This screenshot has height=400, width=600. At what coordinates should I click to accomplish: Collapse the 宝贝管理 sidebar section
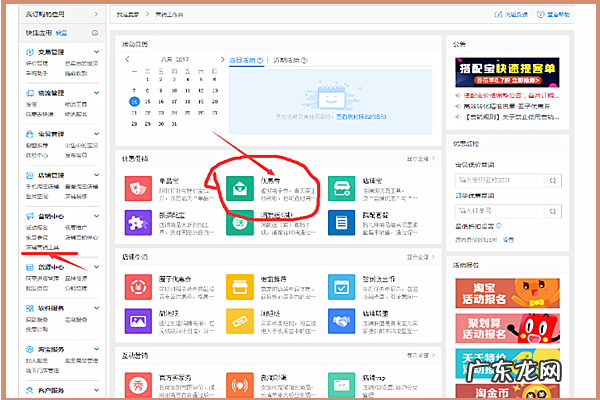click(x=96, y=134)
